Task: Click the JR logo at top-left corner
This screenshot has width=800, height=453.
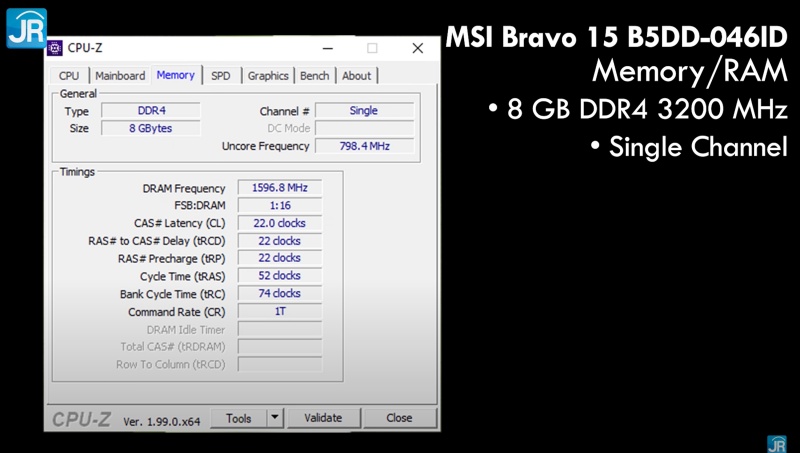Action: pos(27,28)
